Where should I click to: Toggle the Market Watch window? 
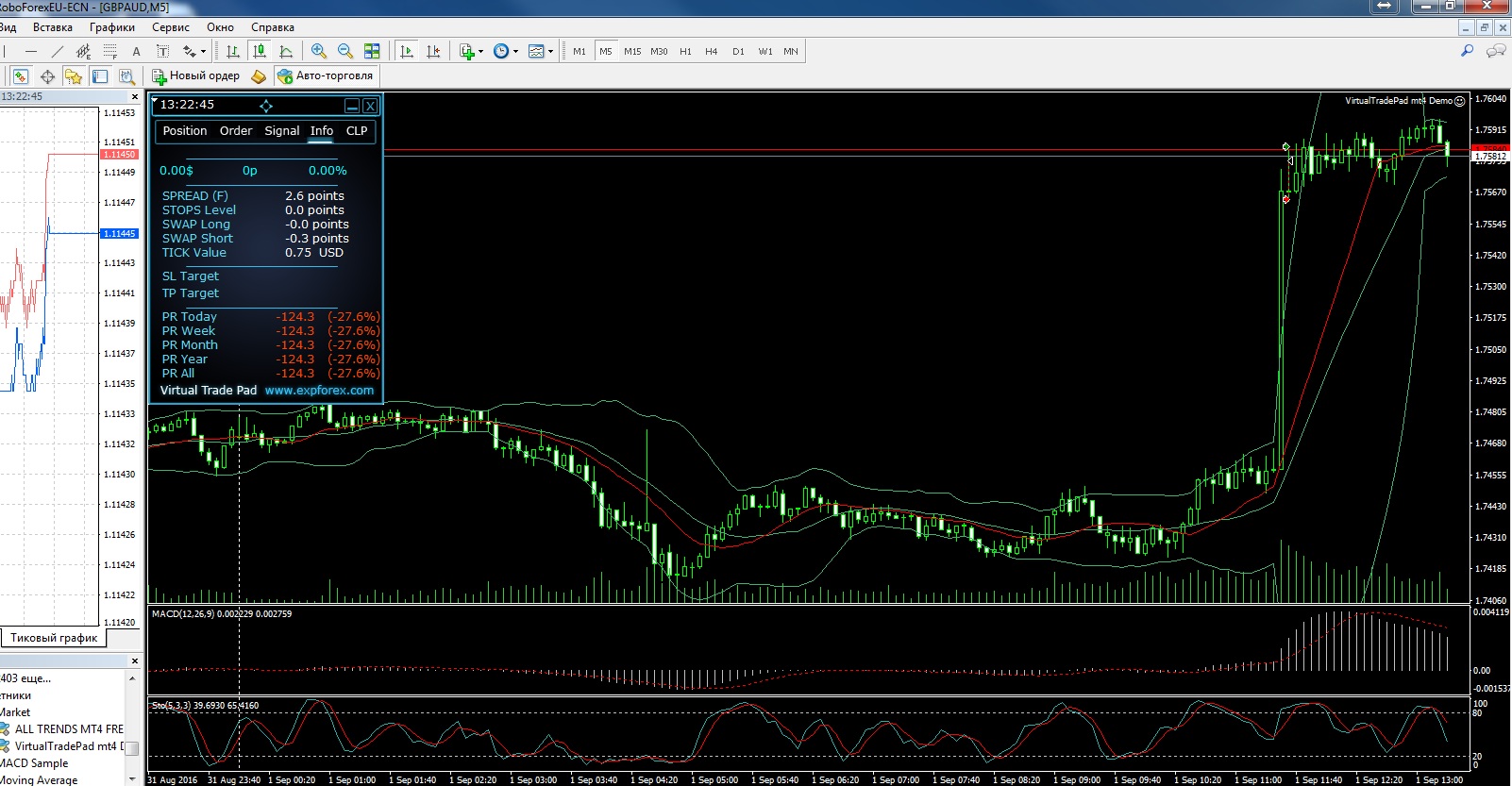(21, 76)
